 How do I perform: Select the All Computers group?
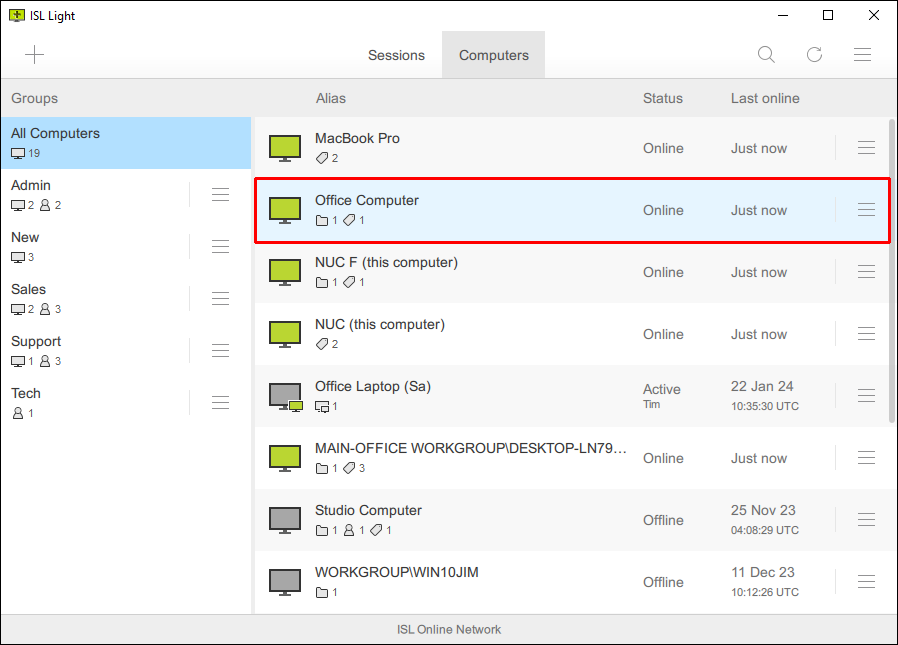(x=125, y=142)
